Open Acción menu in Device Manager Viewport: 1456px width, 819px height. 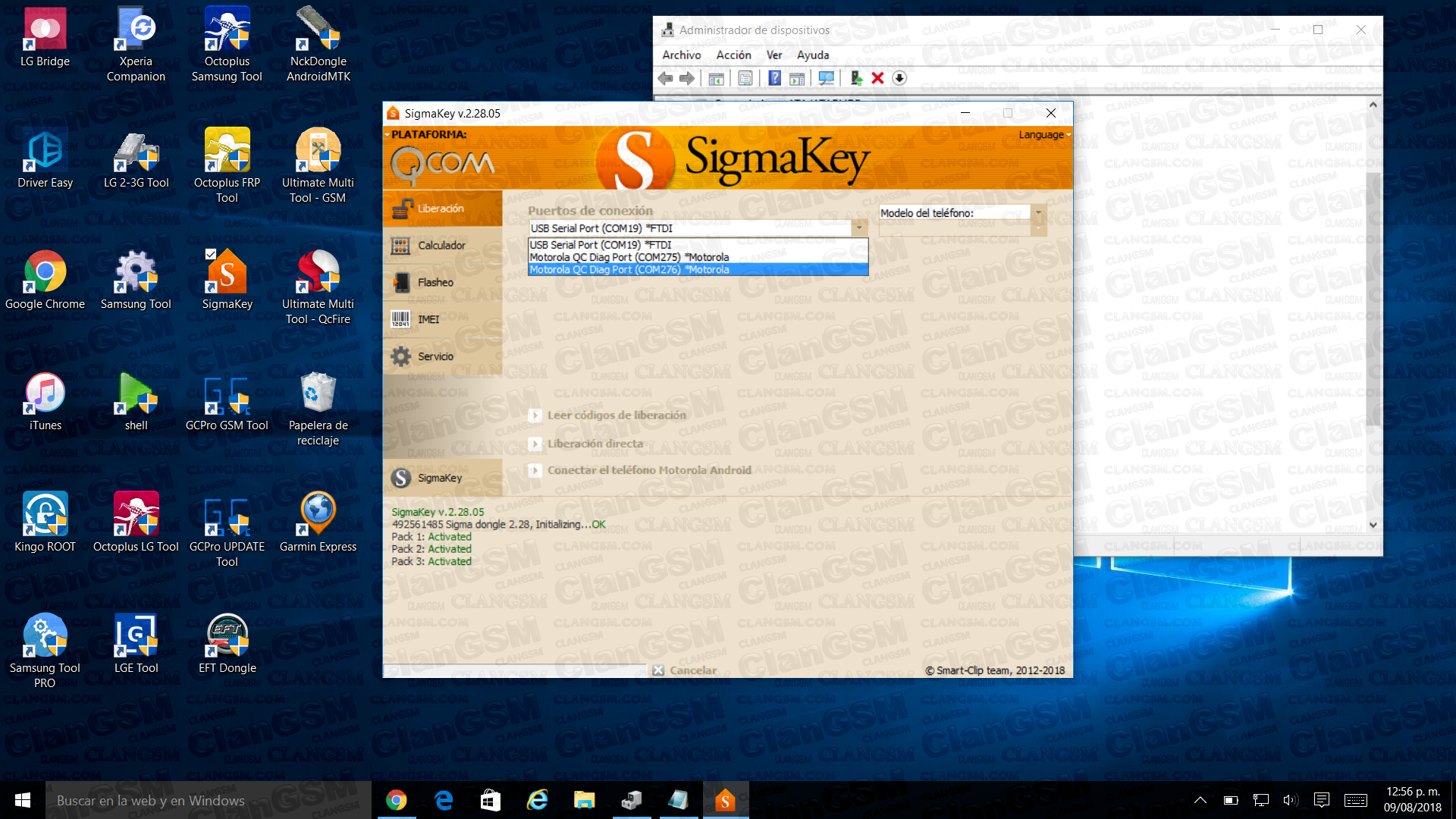pos(733,55)
